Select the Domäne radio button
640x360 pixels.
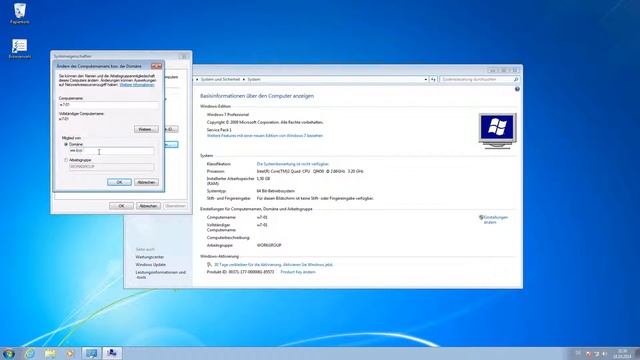click(66, 144)
